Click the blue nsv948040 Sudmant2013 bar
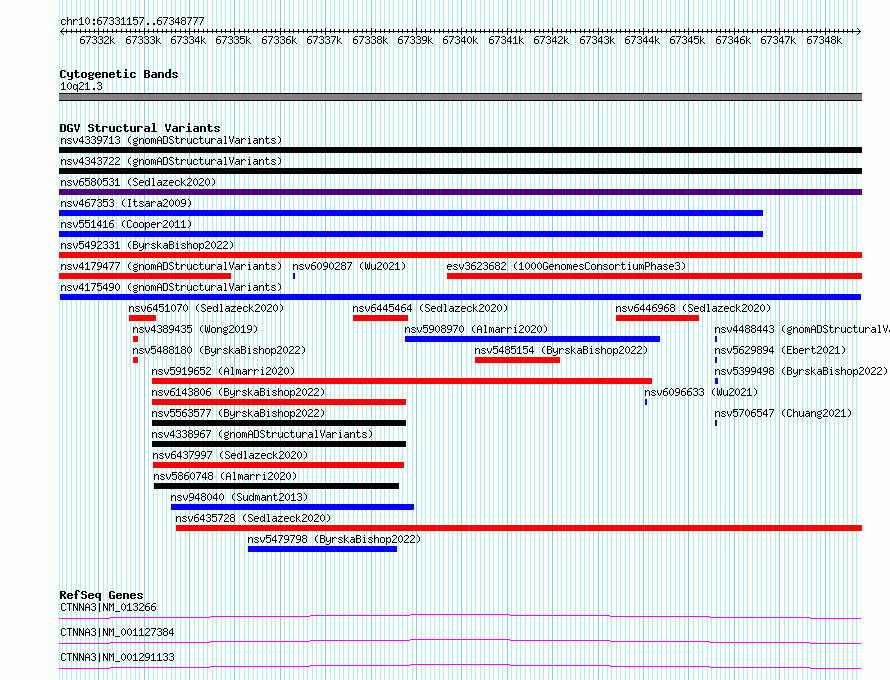The image size is (890, 680). (292, 507)
